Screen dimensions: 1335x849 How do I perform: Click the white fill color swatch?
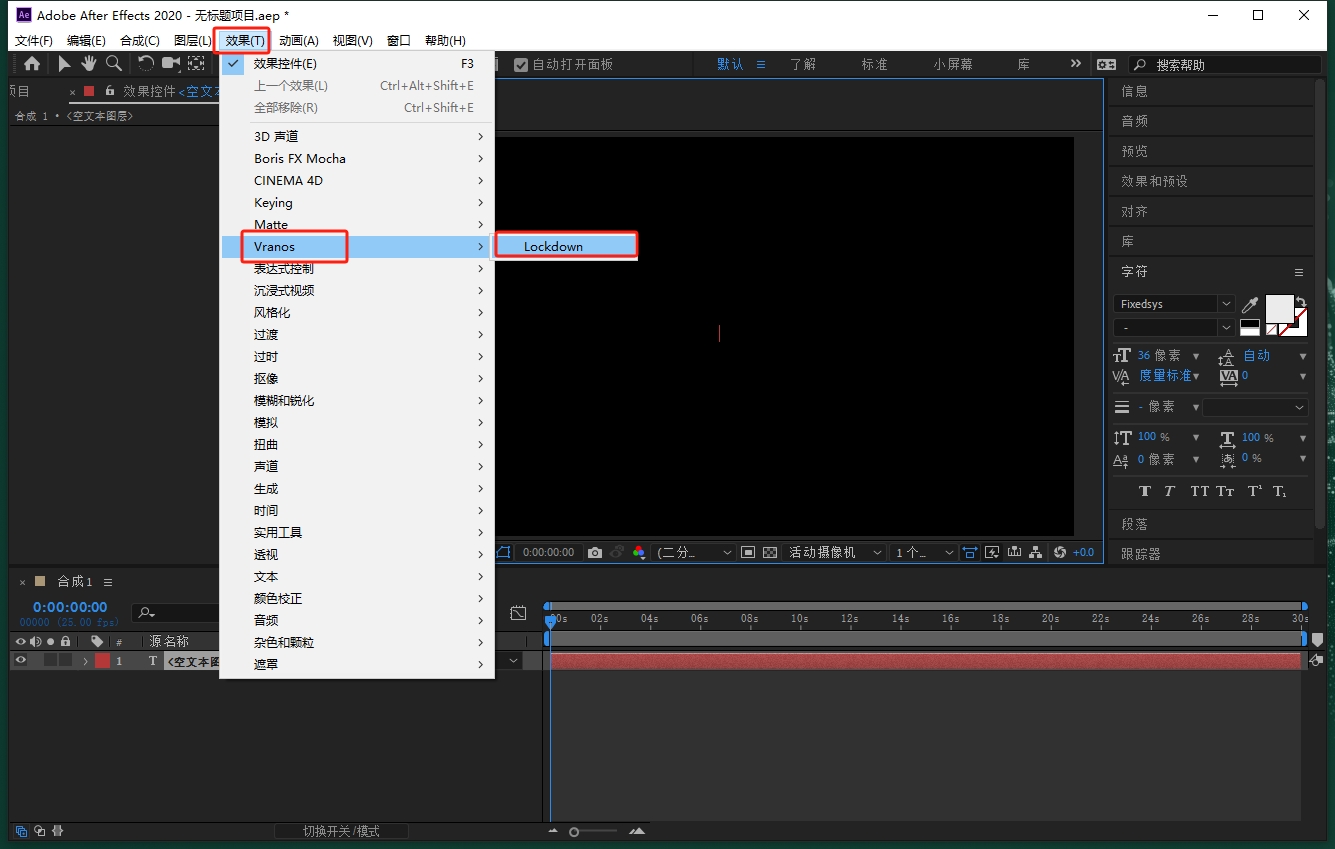pos(1279,309)
